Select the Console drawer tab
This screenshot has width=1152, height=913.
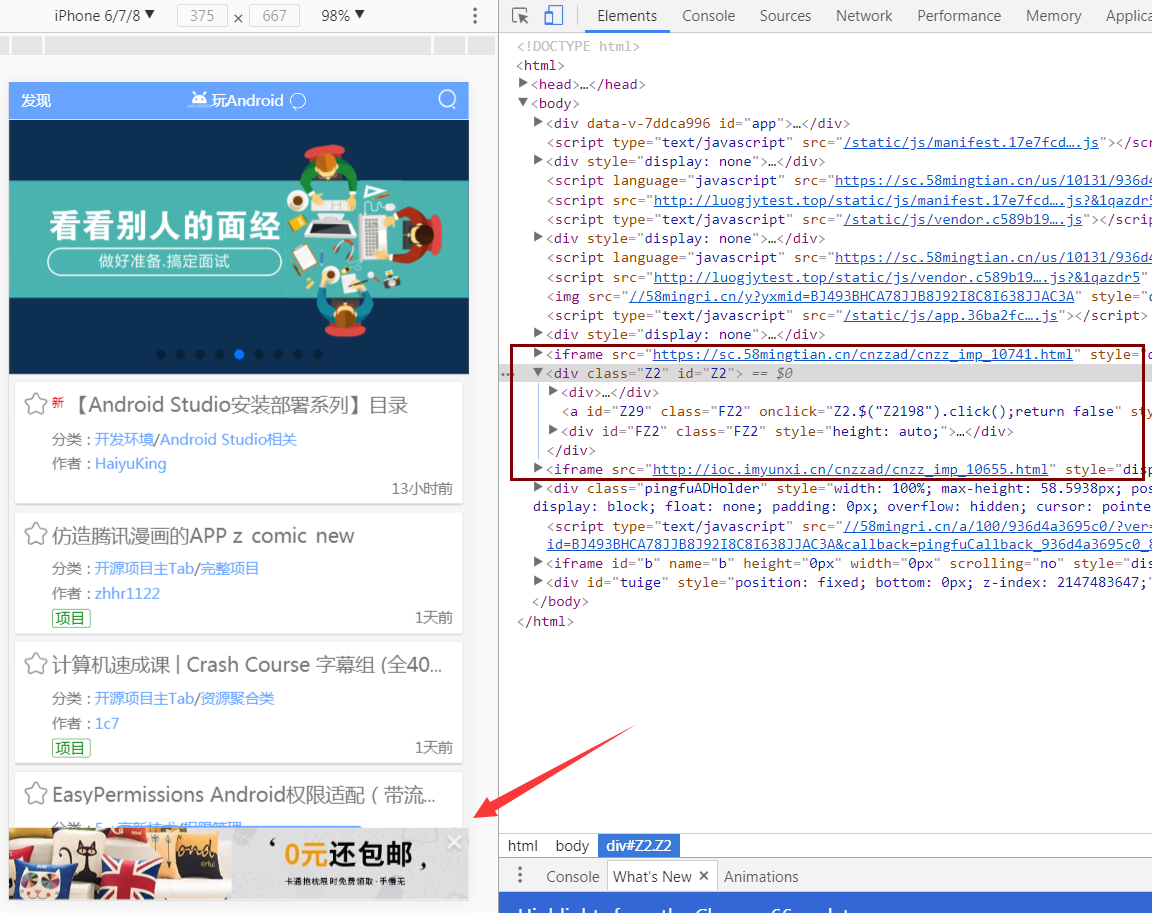(x=572, y=876)
